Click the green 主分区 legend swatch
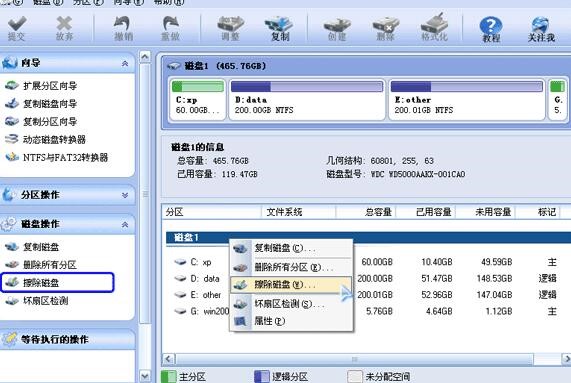The height and width of the screenshot is (383, 571). (168, 377)
